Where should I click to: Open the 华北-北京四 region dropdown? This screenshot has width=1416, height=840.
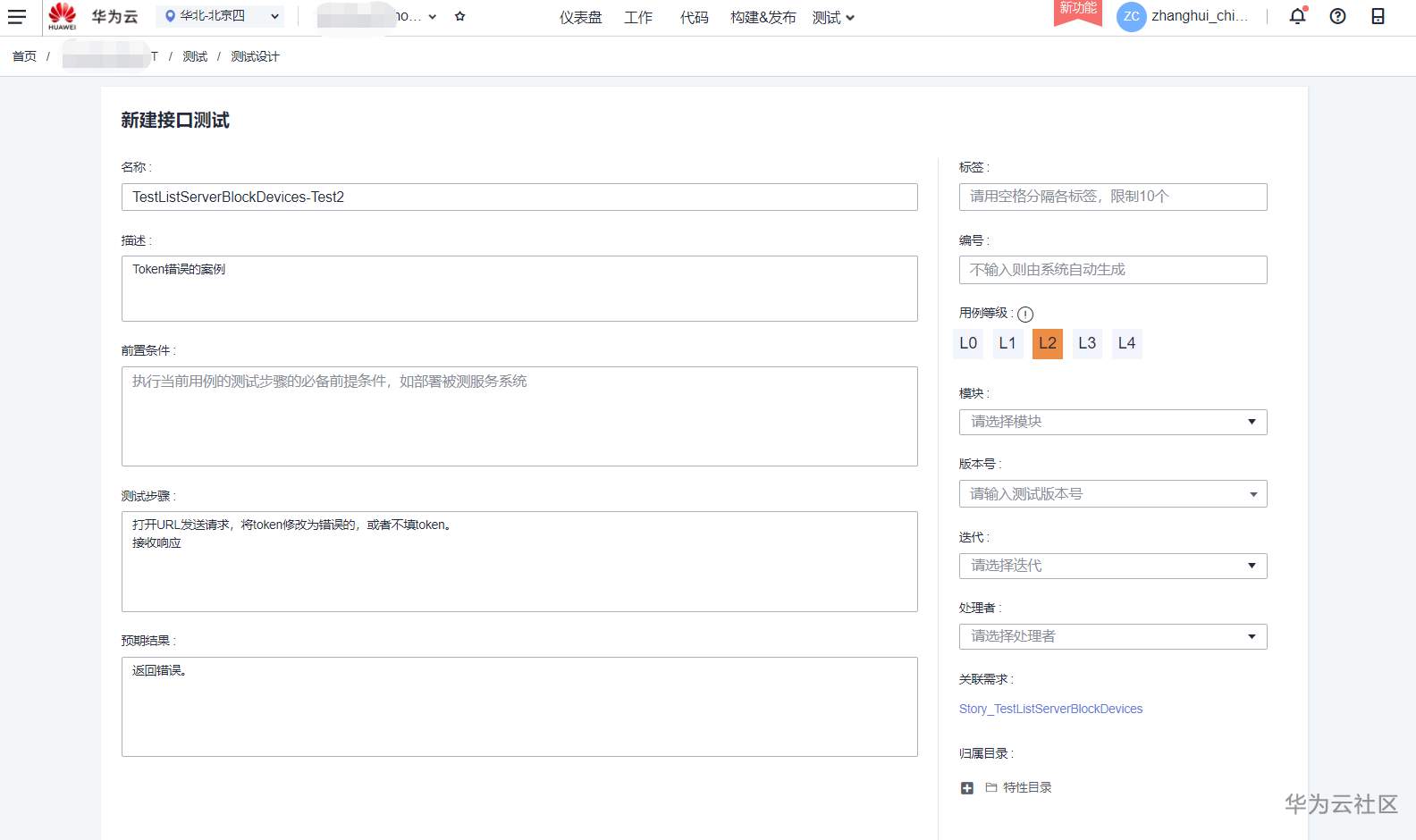221,16
